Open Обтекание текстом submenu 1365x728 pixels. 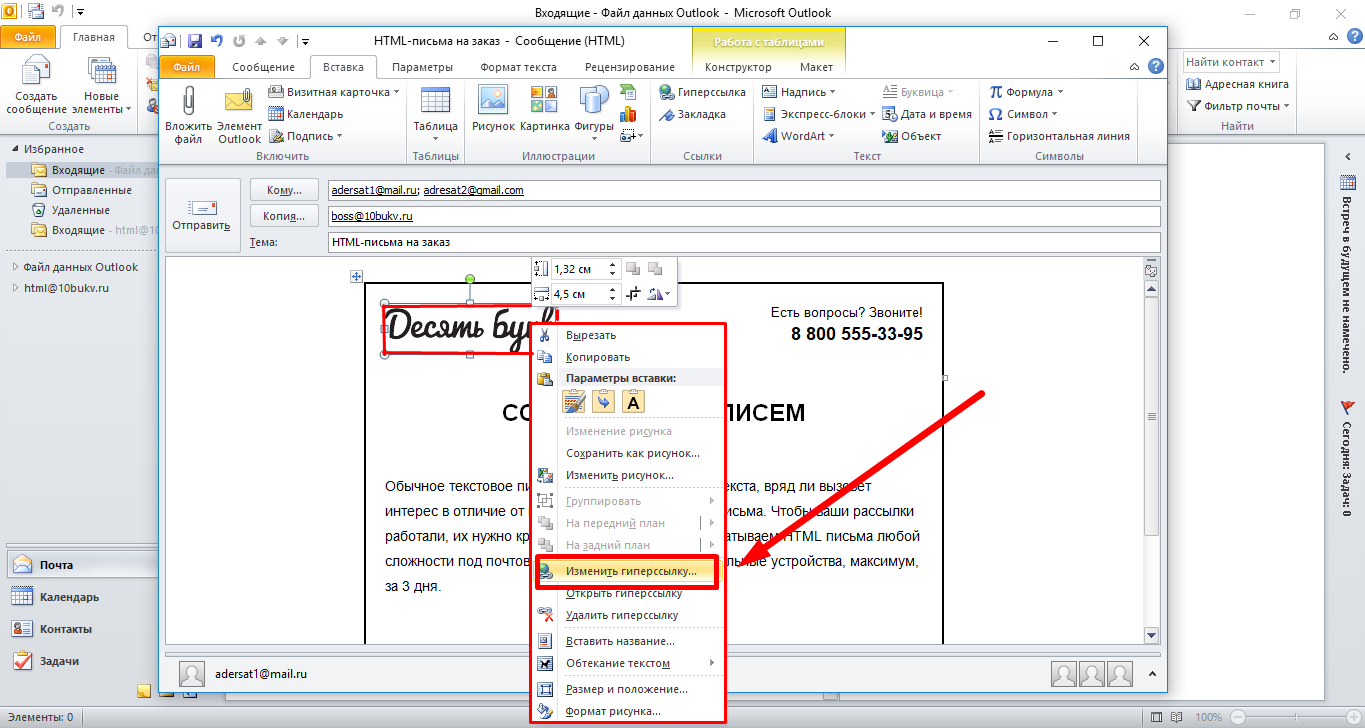click(x=628, y=663)
